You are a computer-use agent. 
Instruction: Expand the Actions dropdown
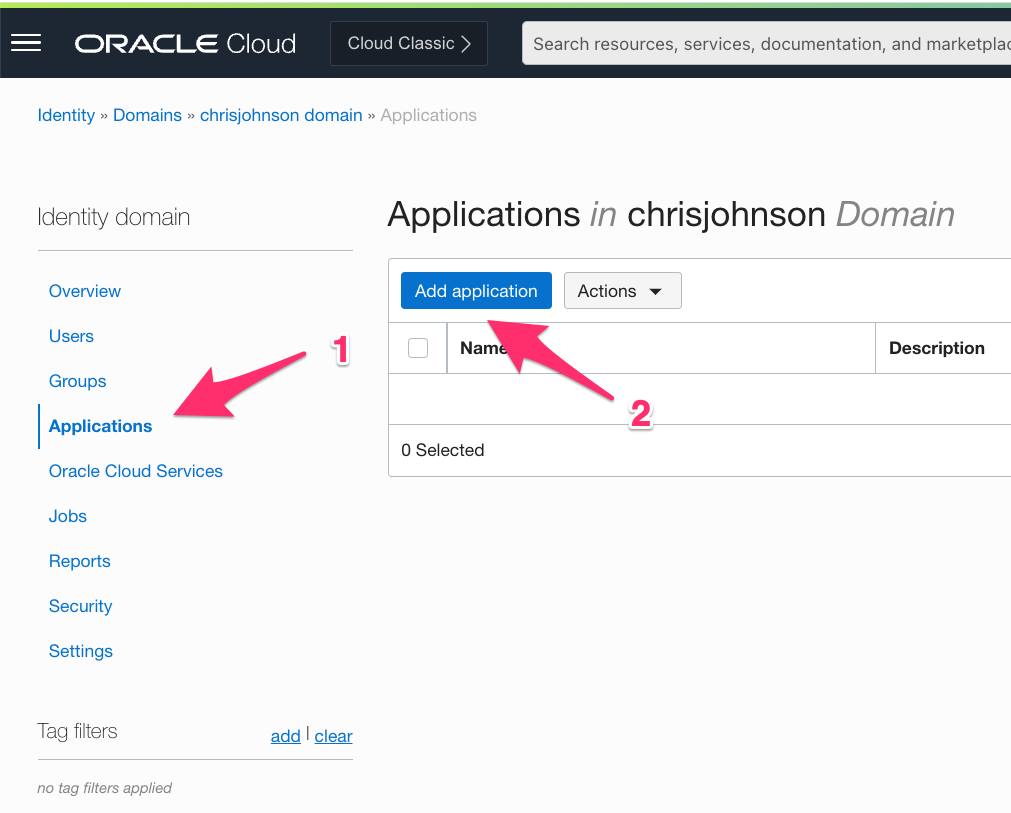point(622,291)
